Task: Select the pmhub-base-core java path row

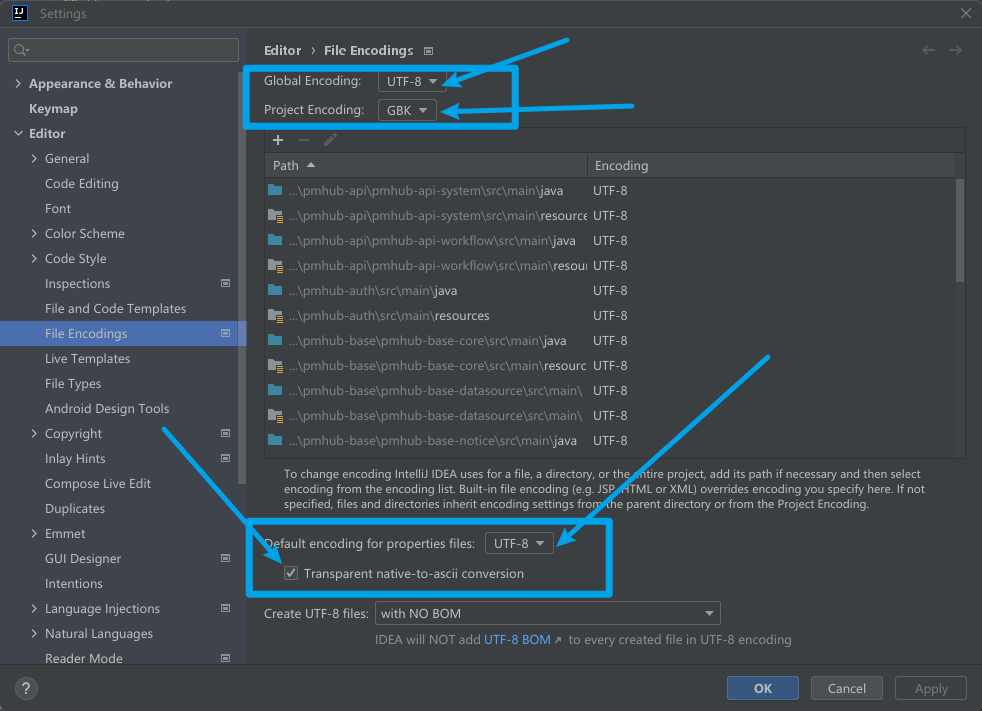Action: pyautogui.click(x=611, y=341)
